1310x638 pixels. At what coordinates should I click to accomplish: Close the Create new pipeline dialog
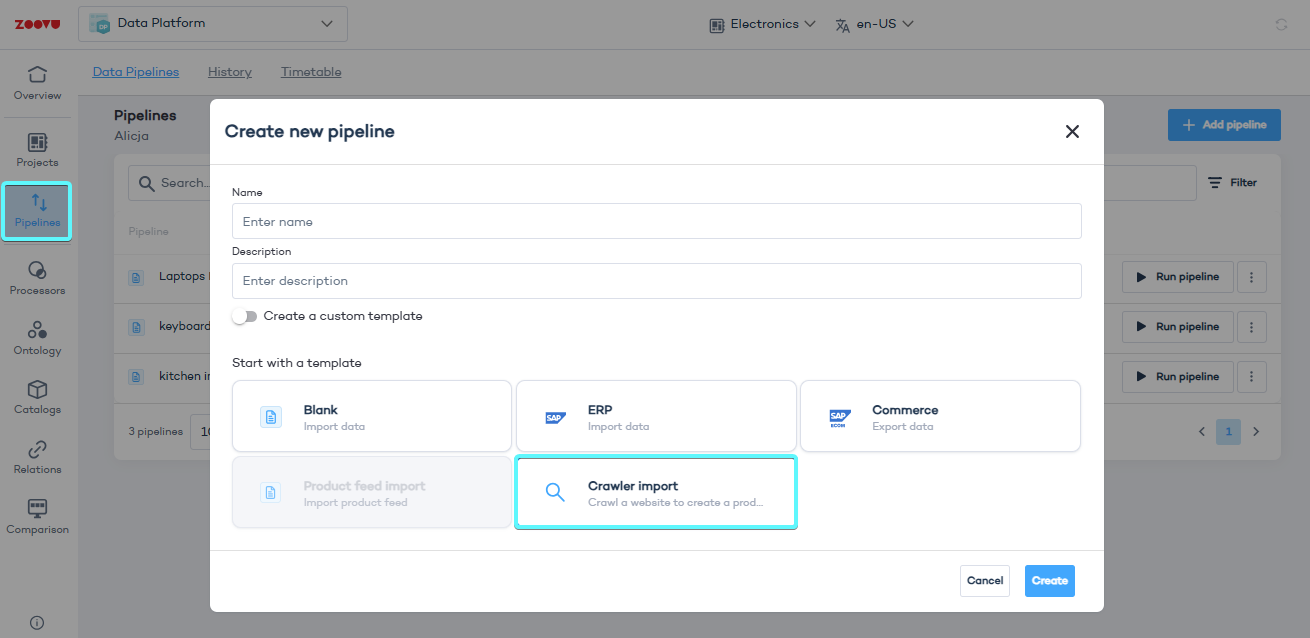pos(1072,131)
